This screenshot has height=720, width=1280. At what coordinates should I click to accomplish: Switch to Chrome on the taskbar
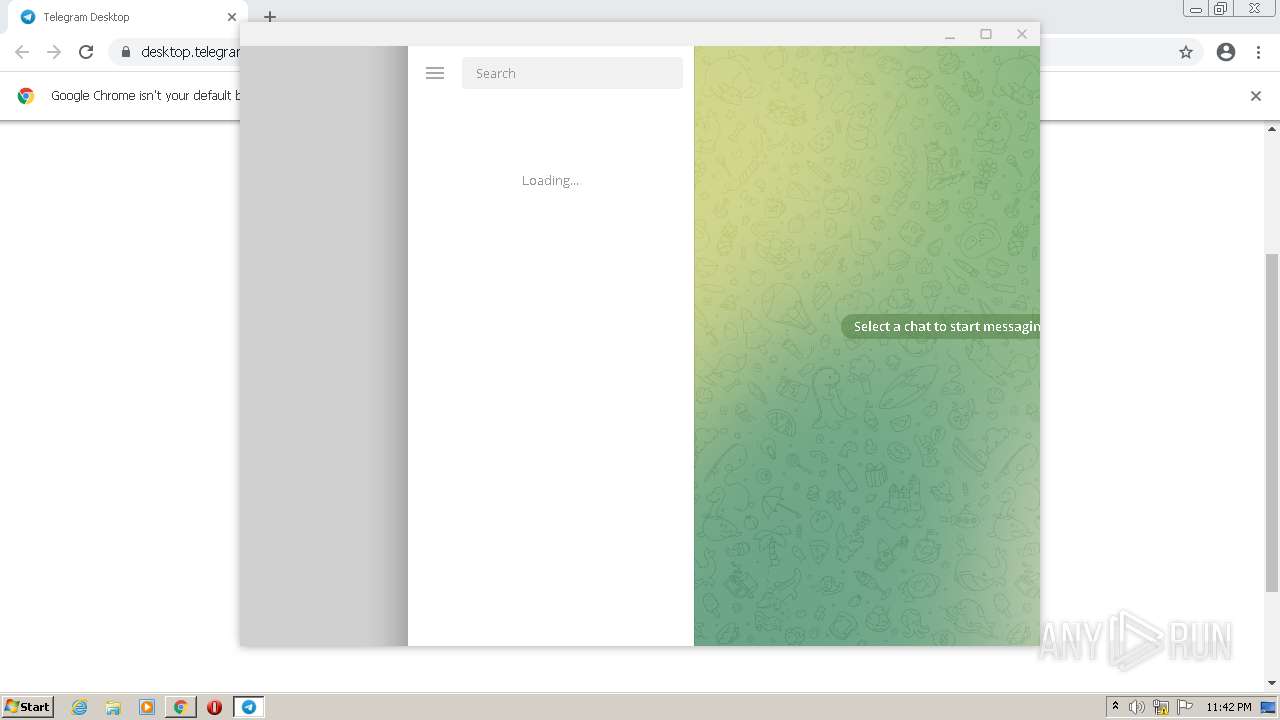coord(181,707)
